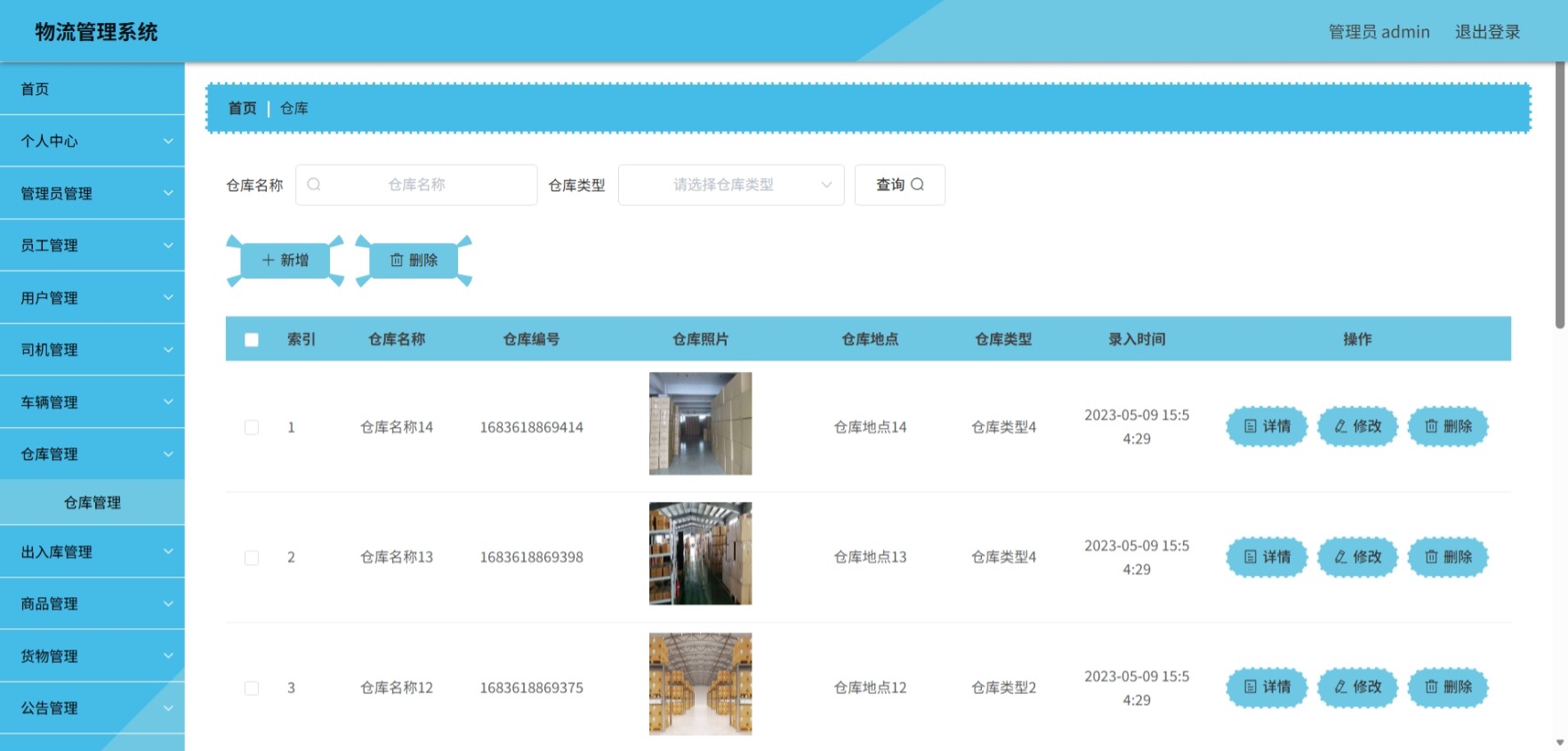
Task: Click the scrollbar down arrow
Action: [x=1560, y=743]
